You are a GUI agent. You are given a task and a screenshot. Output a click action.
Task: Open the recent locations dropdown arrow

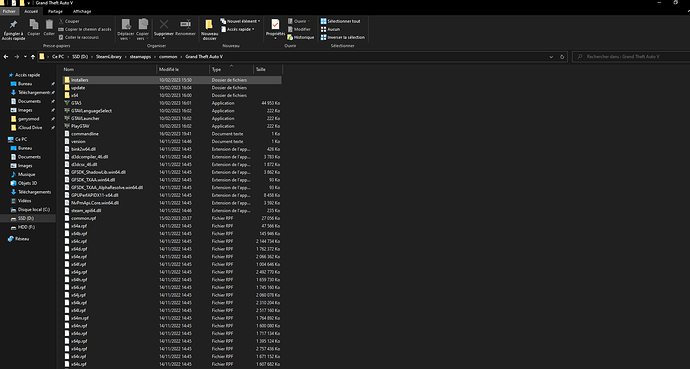click(25, 57)
